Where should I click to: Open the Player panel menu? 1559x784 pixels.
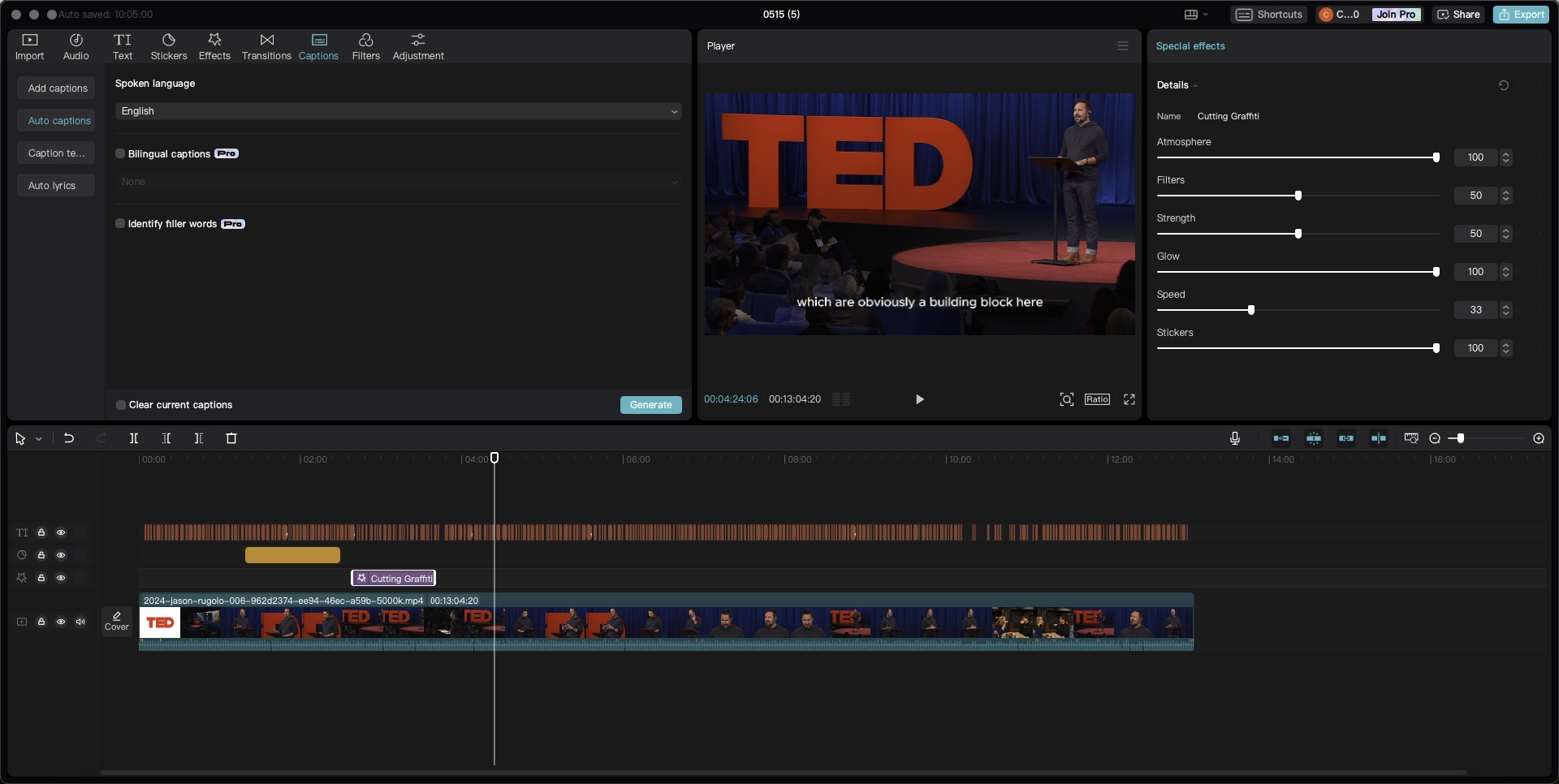1122,46
